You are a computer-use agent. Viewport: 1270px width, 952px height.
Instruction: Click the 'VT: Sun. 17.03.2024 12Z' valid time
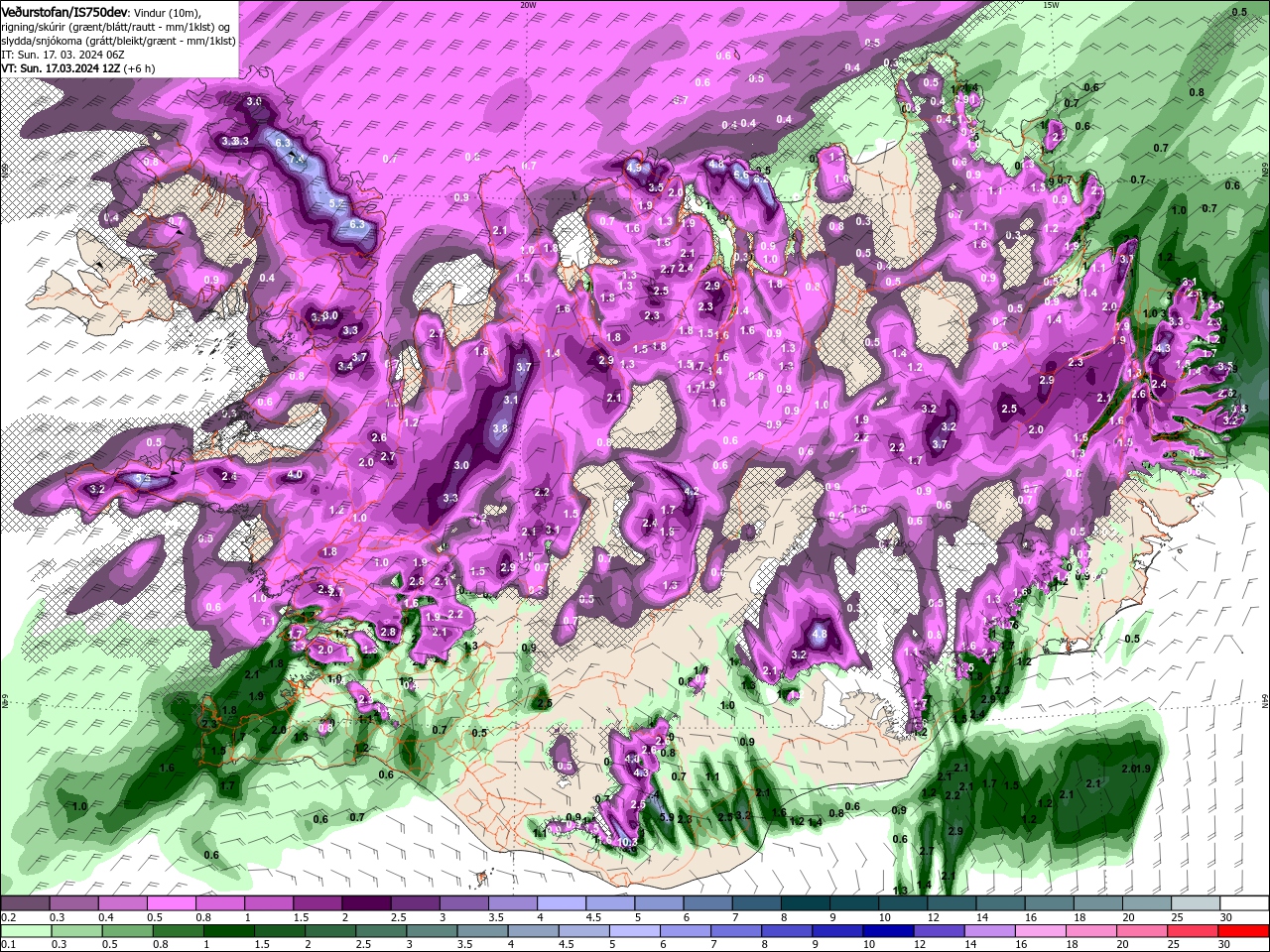61,68
